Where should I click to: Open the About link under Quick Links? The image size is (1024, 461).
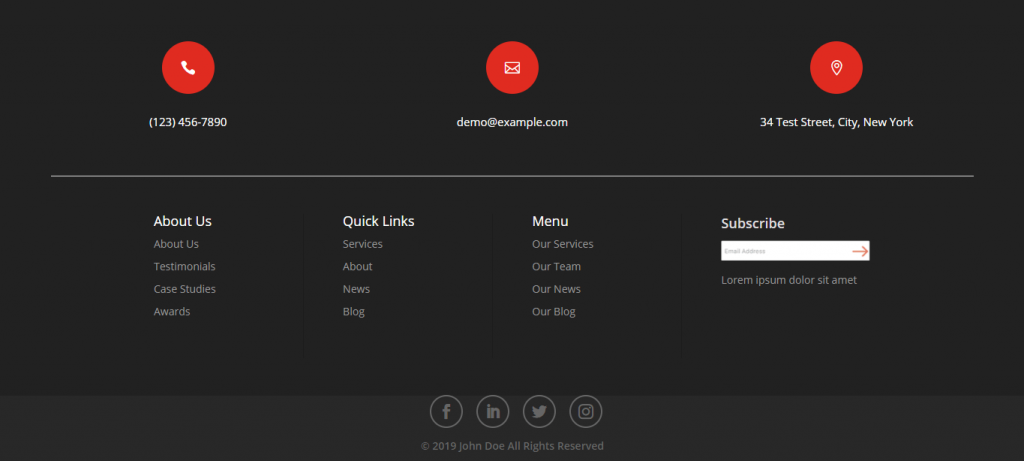(x=357, y=266)
